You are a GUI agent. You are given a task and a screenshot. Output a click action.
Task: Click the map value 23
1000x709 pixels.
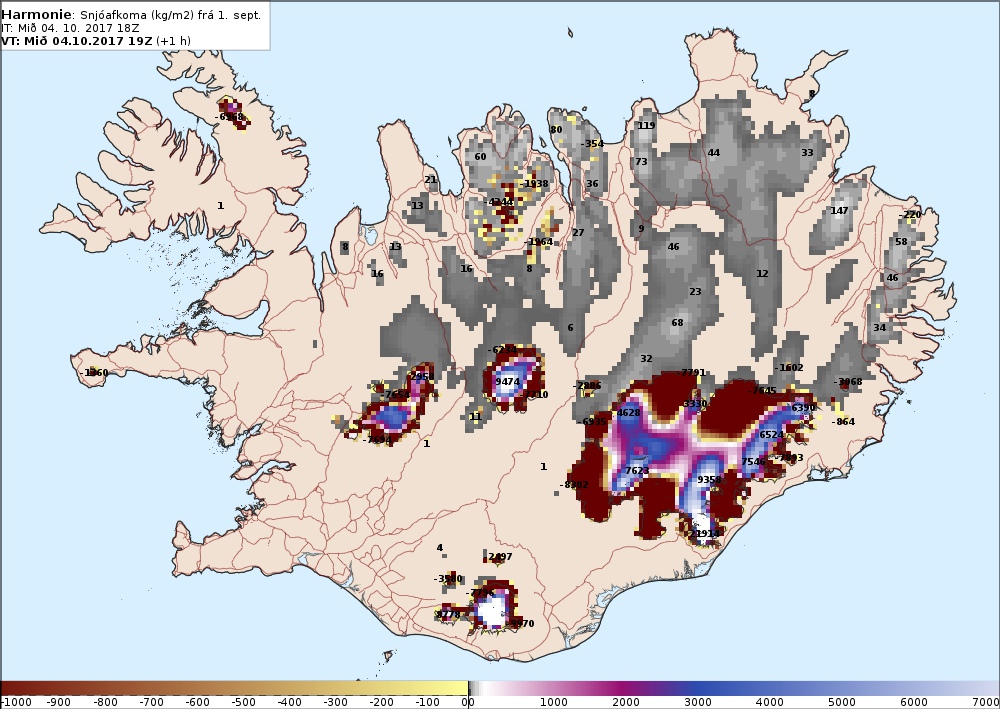pos(695,291)
